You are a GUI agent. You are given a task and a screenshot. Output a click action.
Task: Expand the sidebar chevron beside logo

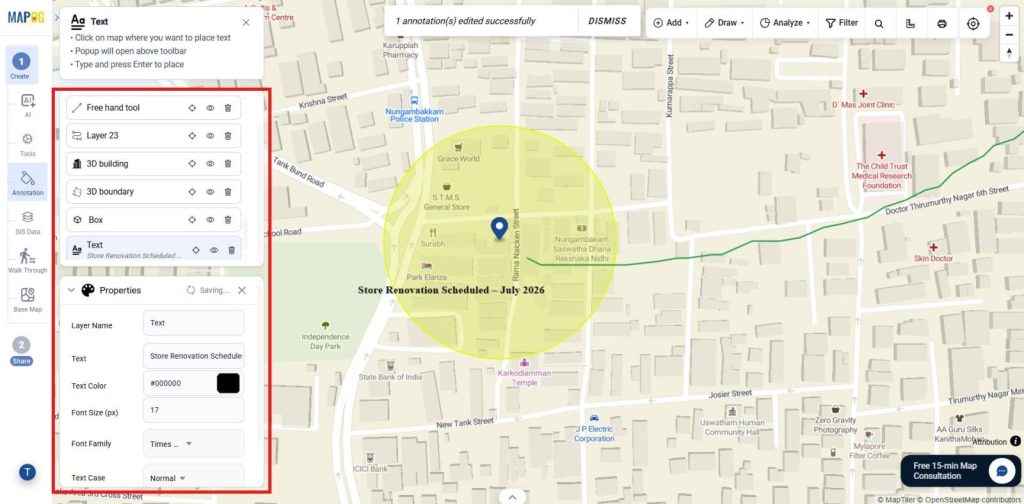pos(57,18)
